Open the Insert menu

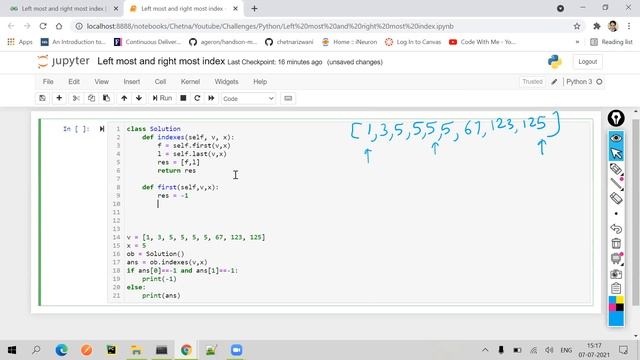(x=132, y=82)
